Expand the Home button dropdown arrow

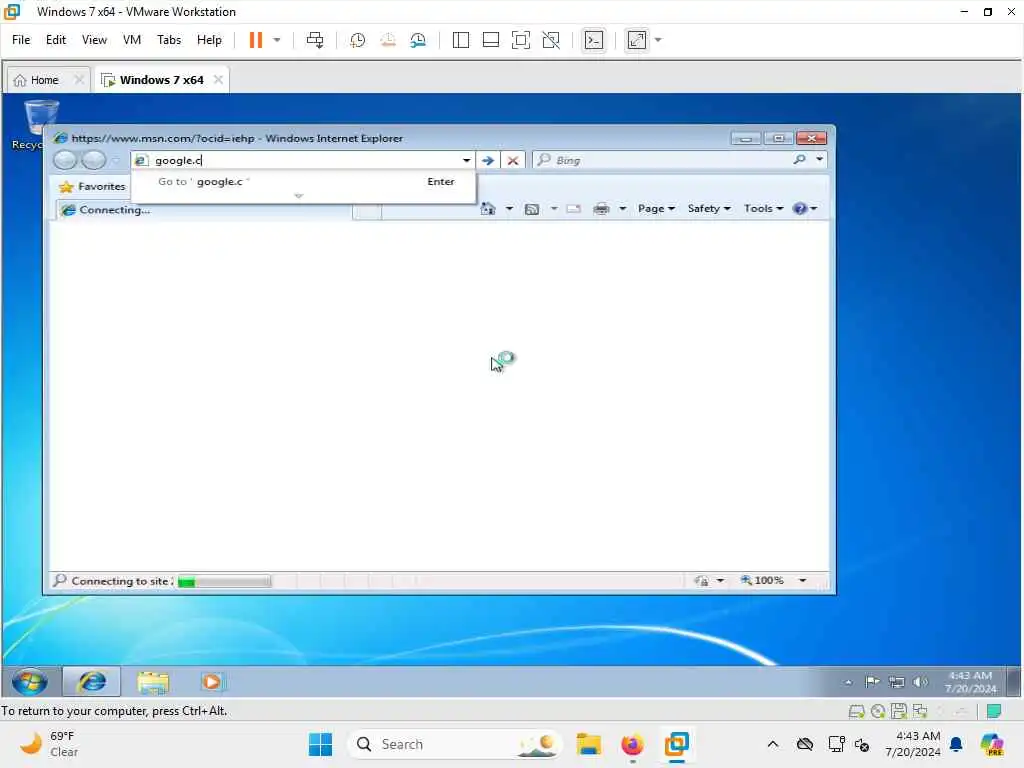(x=509, y=209)
